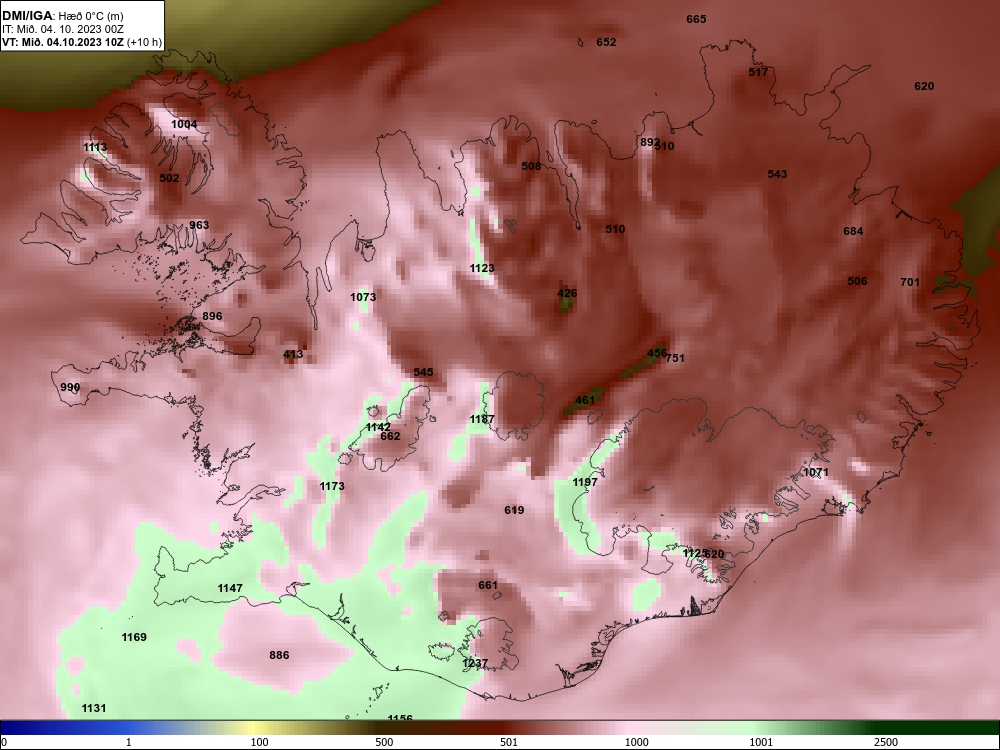
Task: Click the legend label 501
Action: tap(509, 742)
